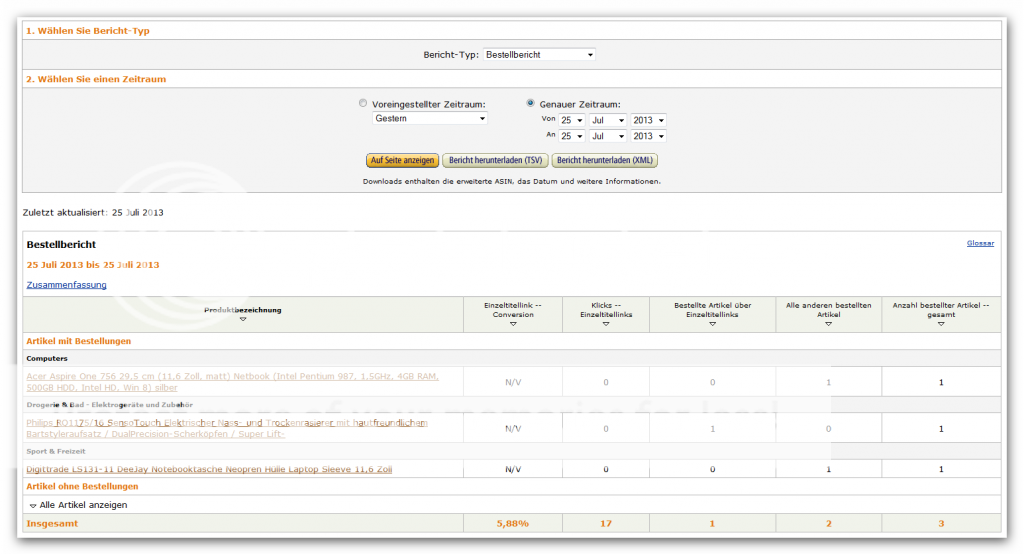Sort by Anzahl bestellter Artikel gesamt arrow
1024x554 pixels.
[940, 324]
